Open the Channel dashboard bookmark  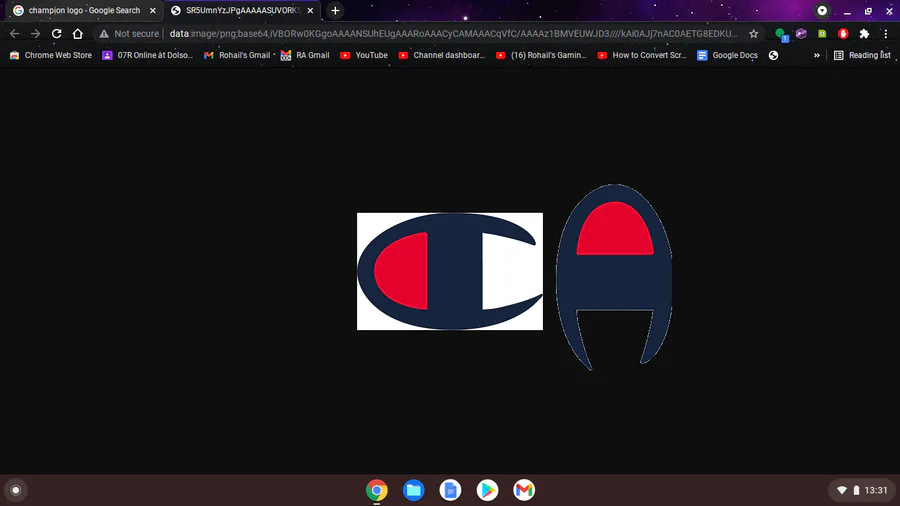tap(441, 56)
